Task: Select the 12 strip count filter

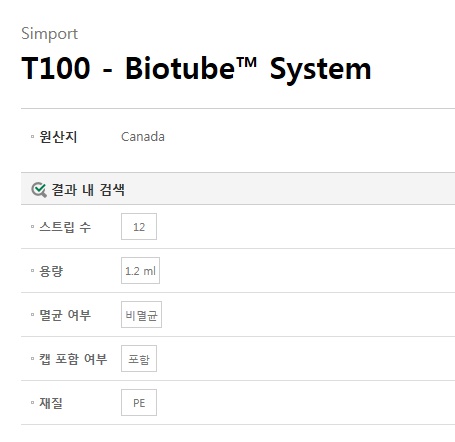Action: coord(139,227)
